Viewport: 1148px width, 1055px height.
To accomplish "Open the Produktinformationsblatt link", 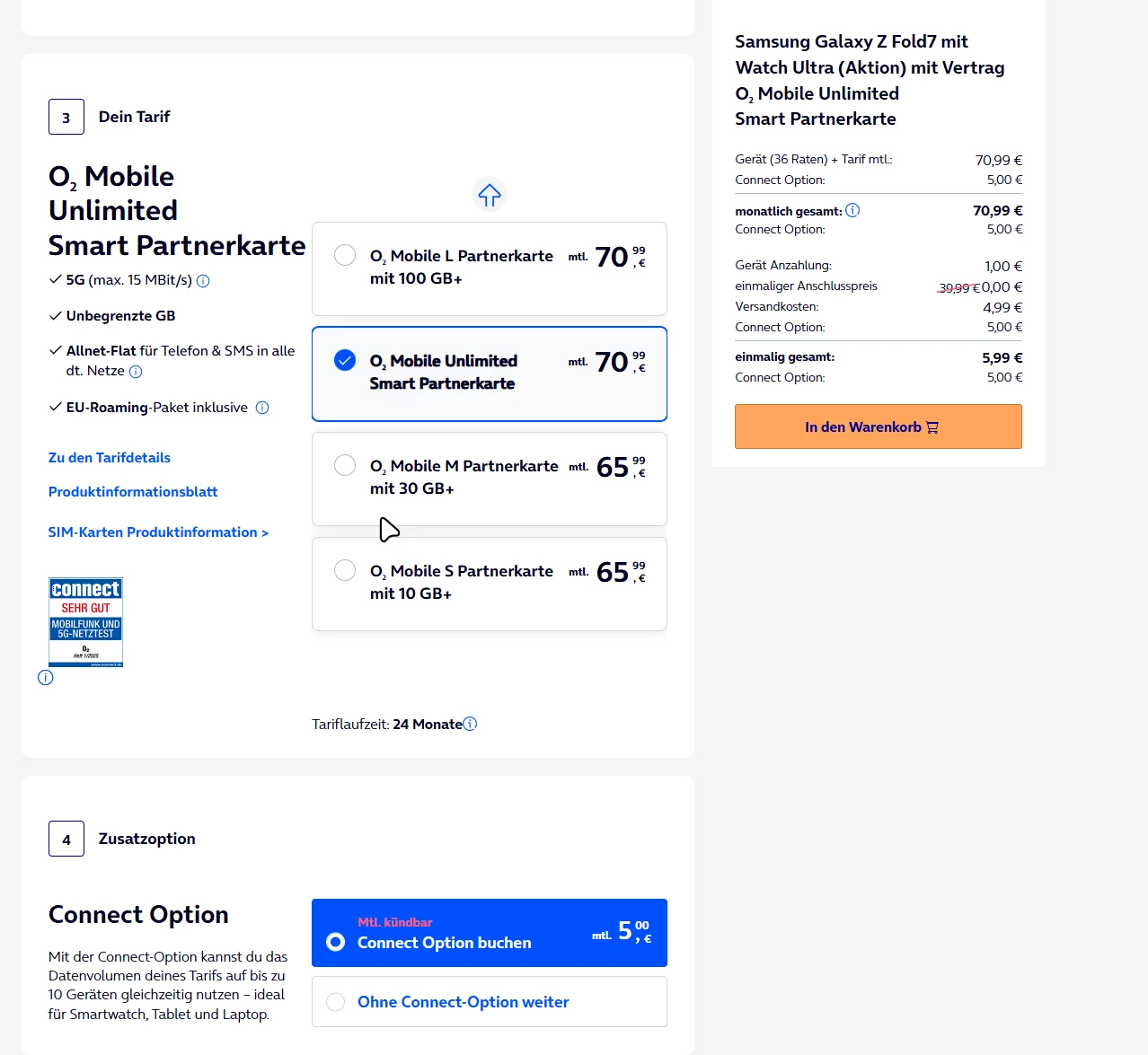I will (x=133, y=492).
